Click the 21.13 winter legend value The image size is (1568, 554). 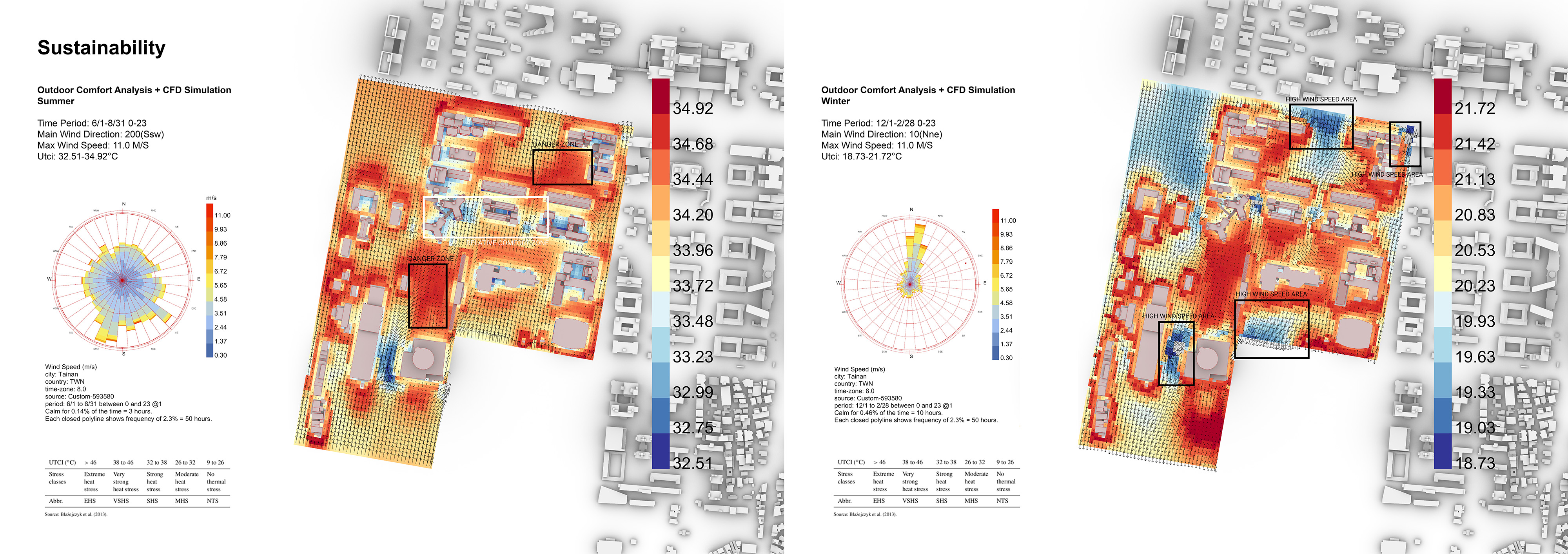click(1475, 179)
